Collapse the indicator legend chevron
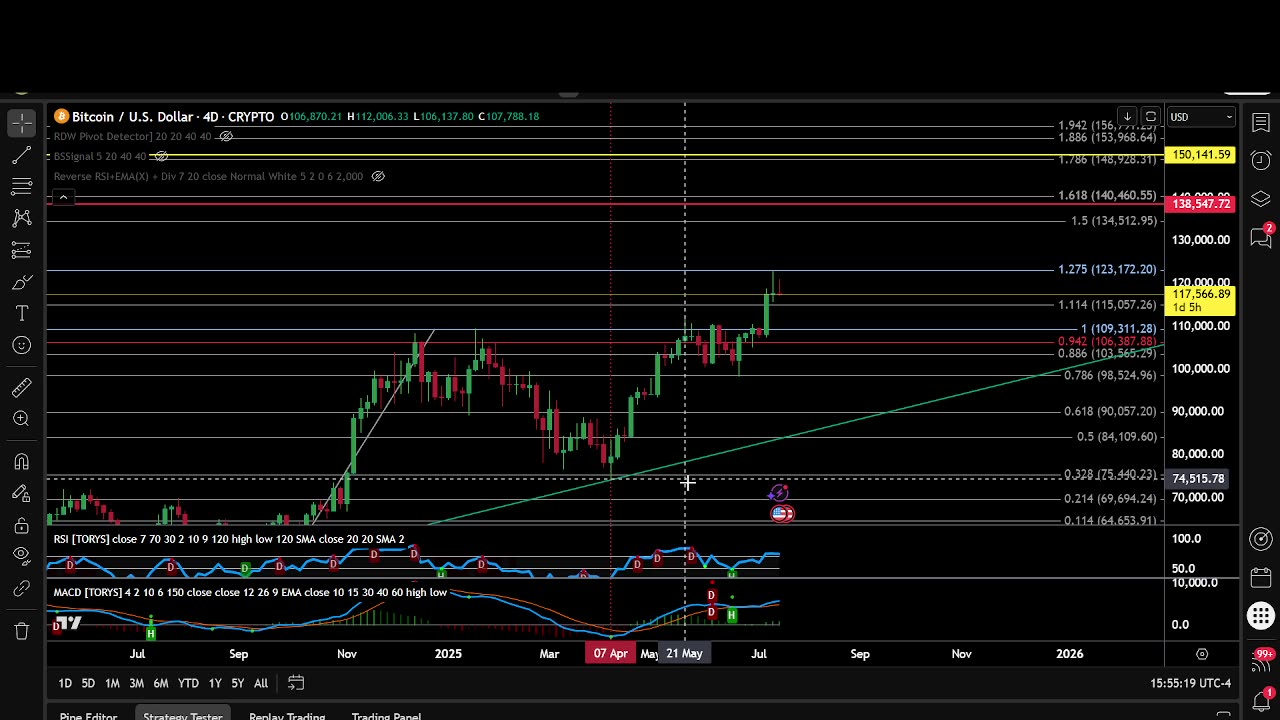 click(x=63, y=197)
